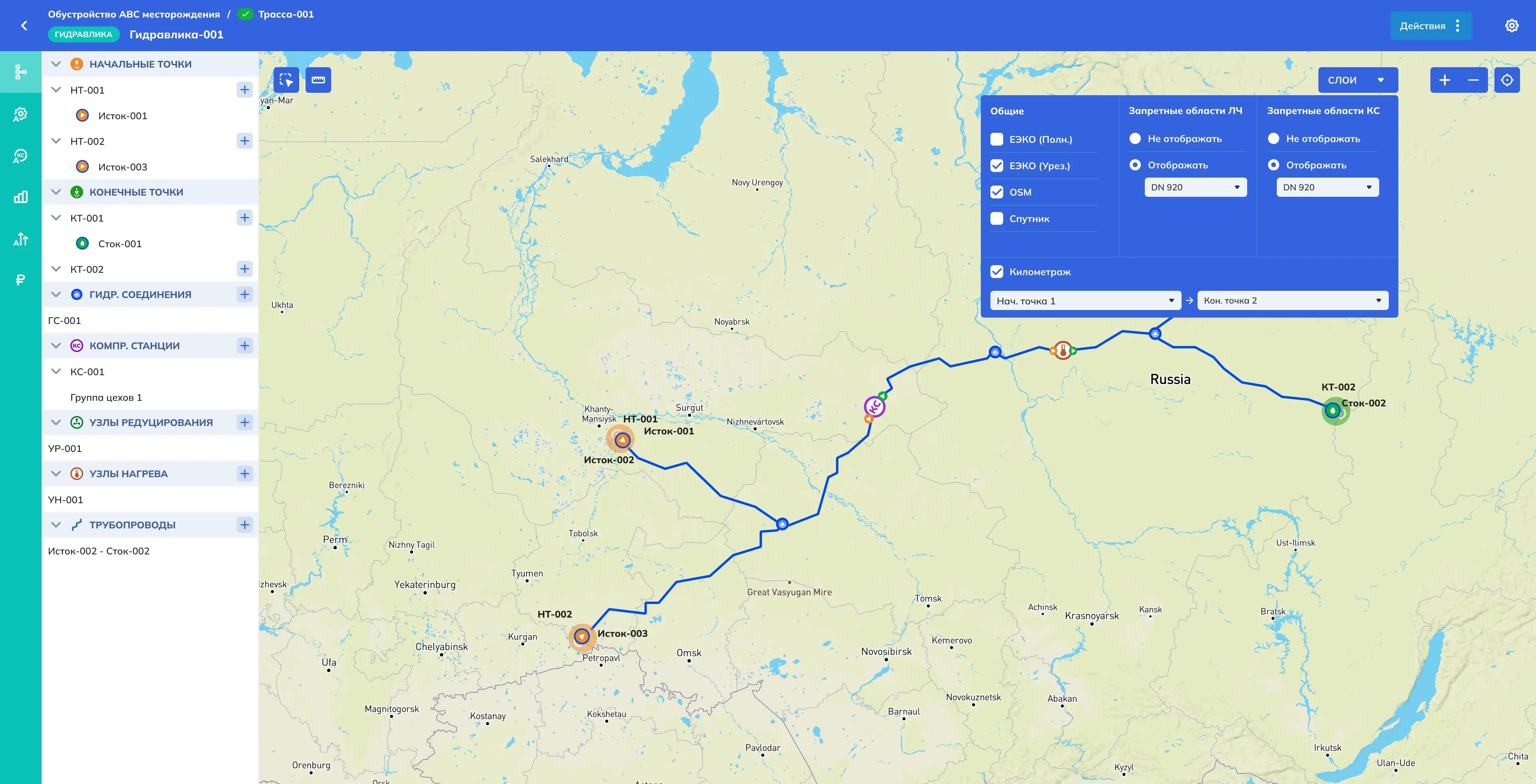This screenshot has height=784, width=1536.
Task: Open the calculation settings gear sidebar icon
Action: [x=20, y=114]
